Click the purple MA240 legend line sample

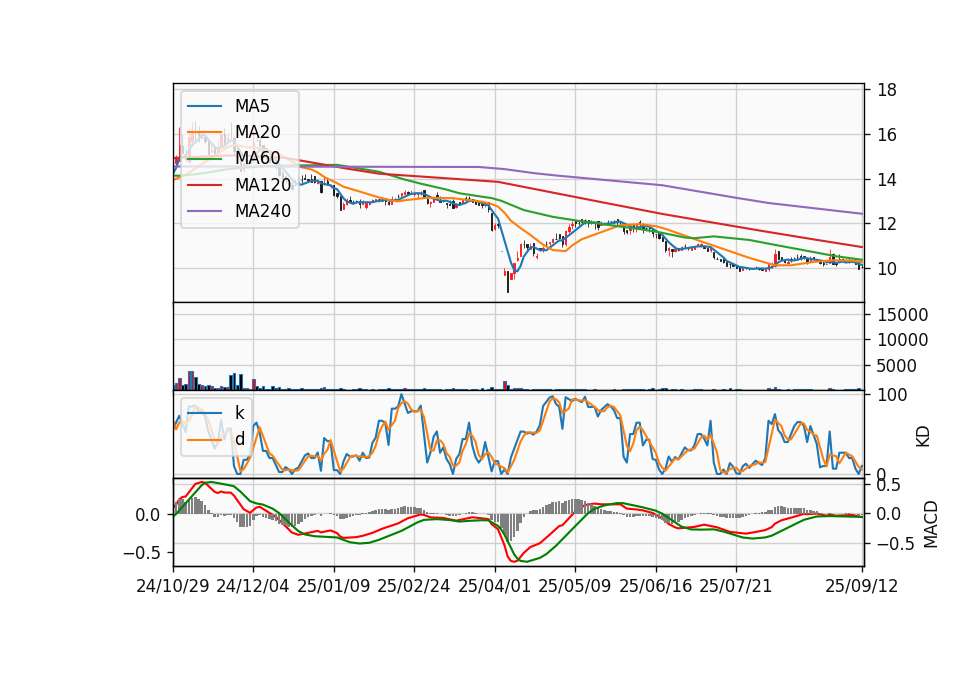point(204,211)
